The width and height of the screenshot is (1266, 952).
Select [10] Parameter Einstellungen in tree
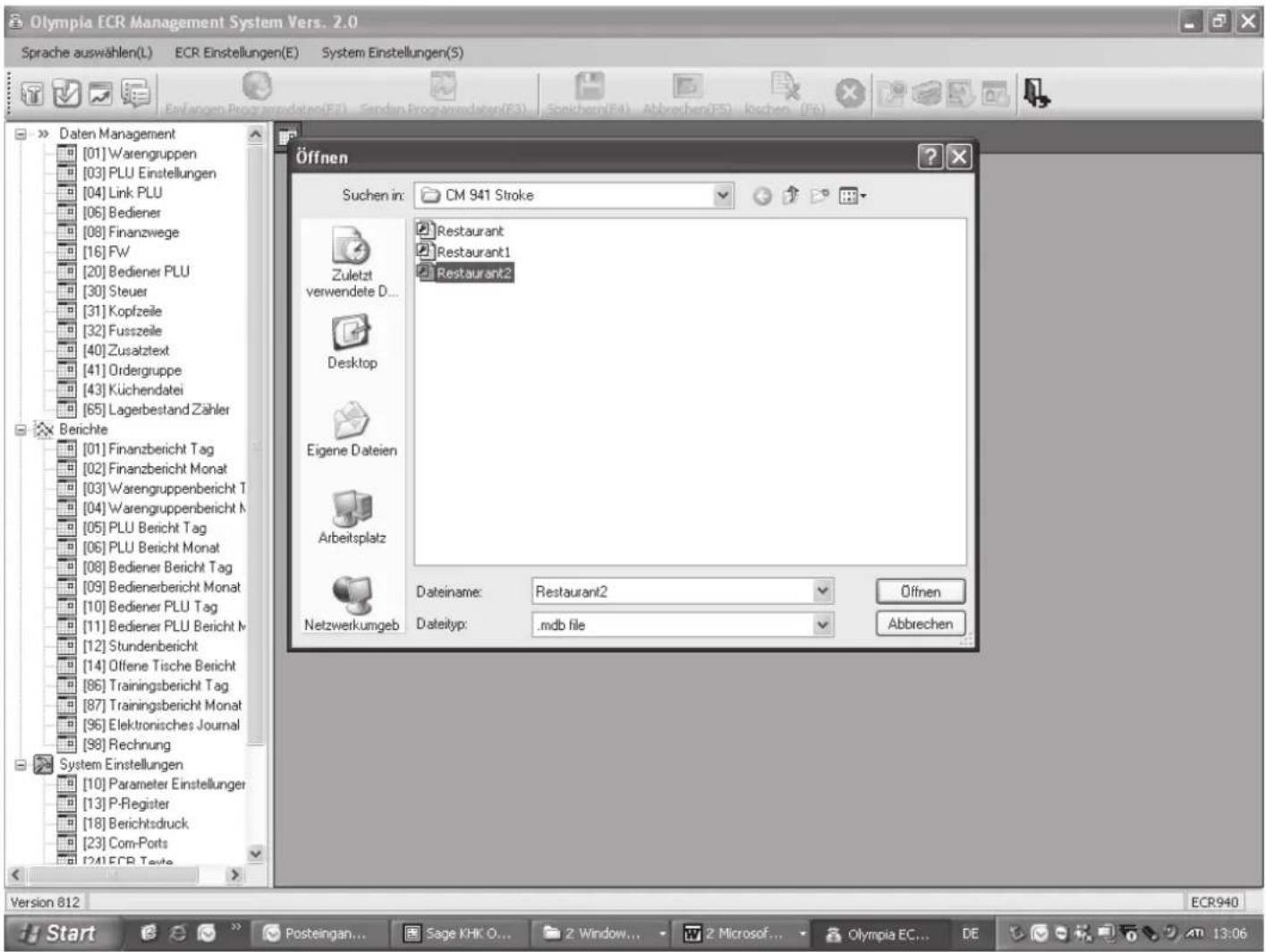click(x=164, y=784)
